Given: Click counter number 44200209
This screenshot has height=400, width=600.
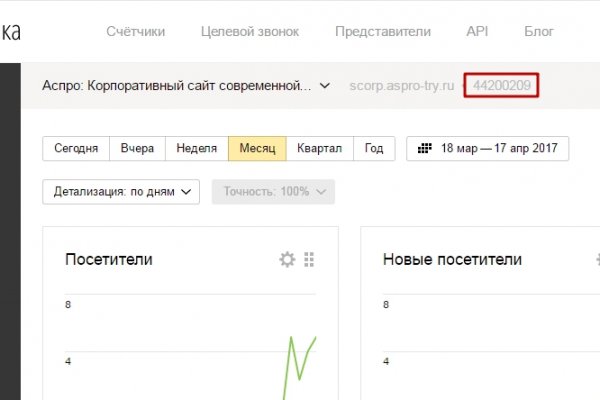Looking at the screenshot, I should click(x=503, y=86).
